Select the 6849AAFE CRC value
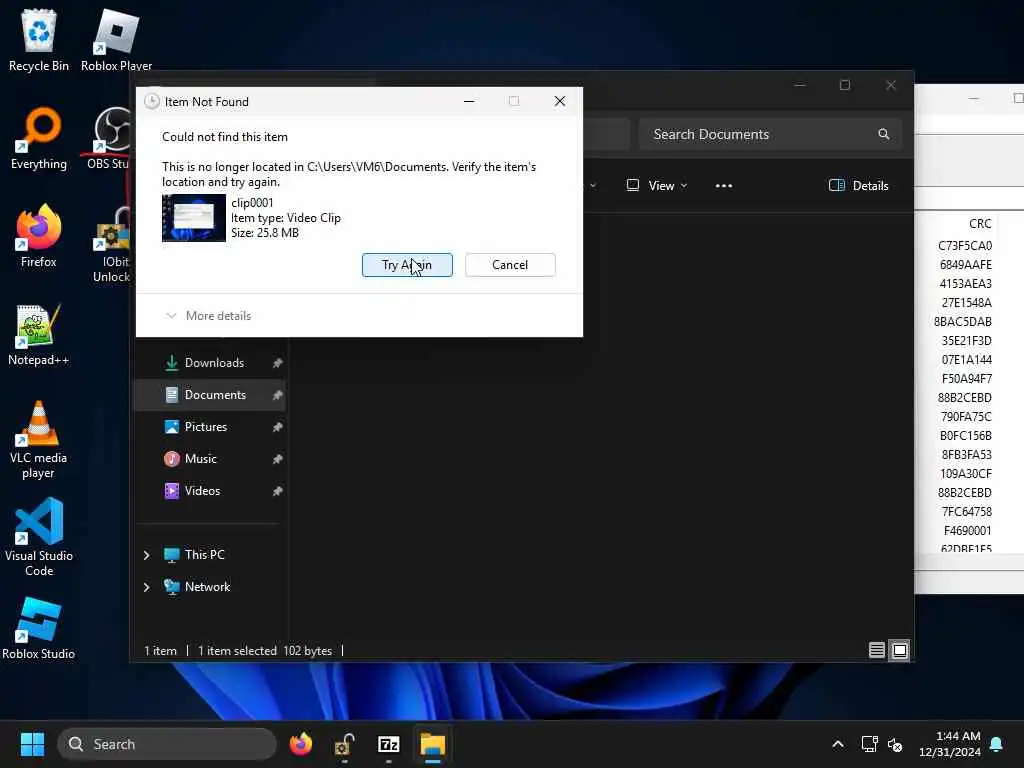The width and height of the screenshot is (1024, 768). pos(965,264)
